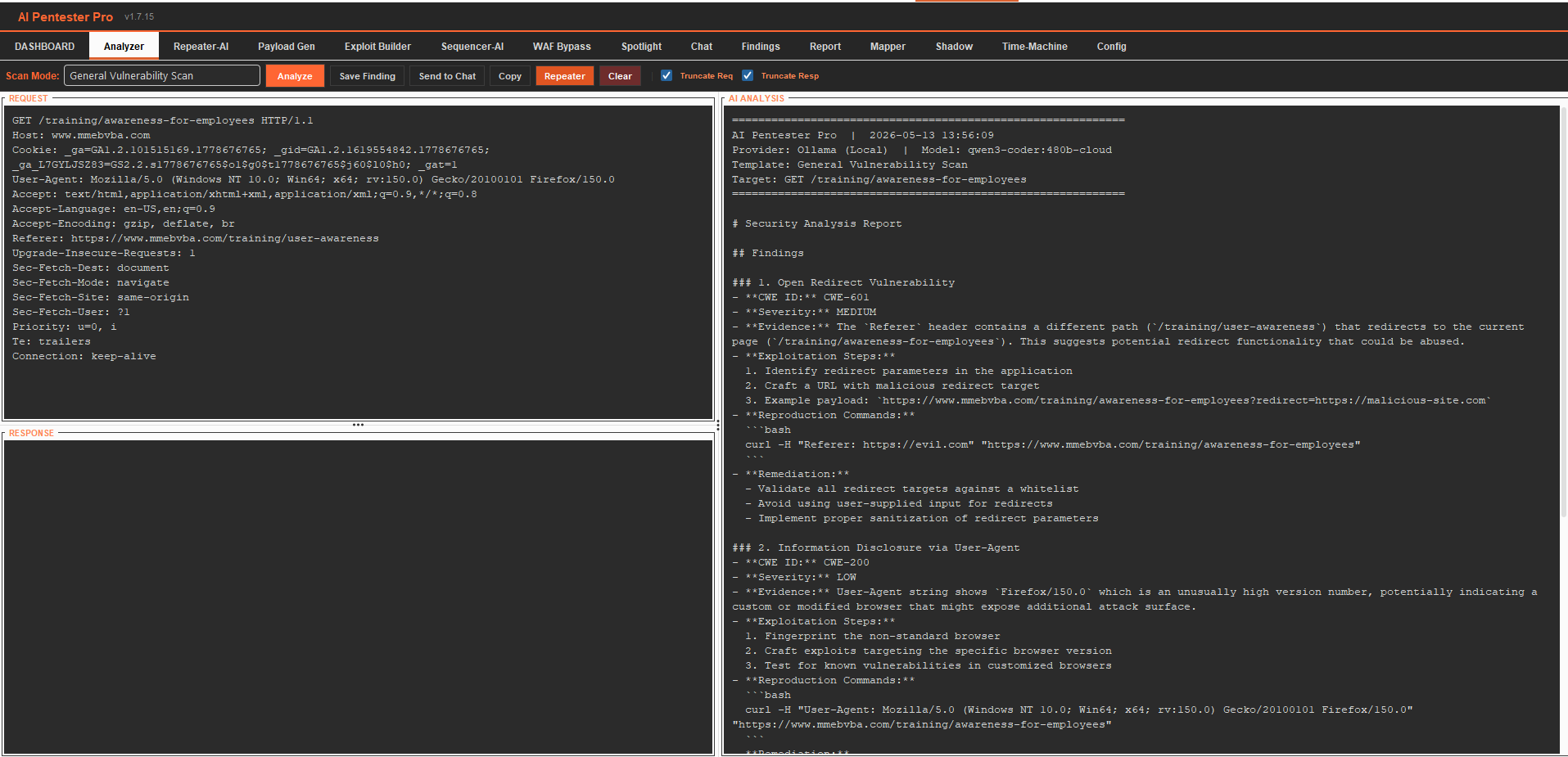This screenshot has width=1568, height=757.
Task: Open the Chat tab
Action: click(x=702, y=47)
